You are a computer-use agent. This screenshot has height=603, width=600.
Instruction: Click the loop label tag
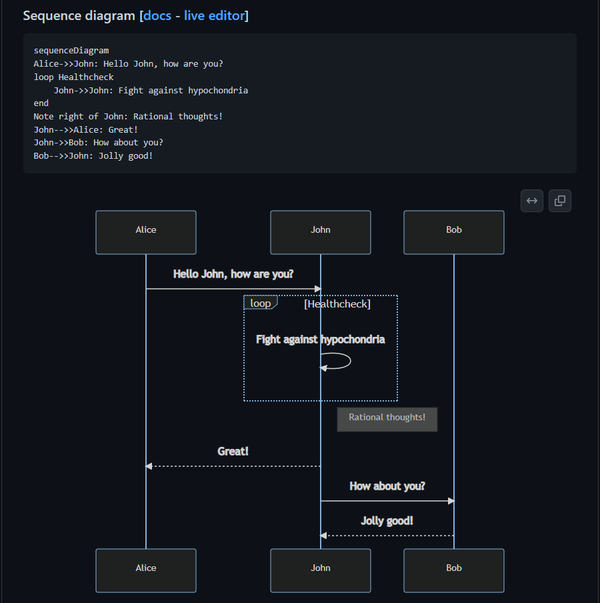click(x=260, y=303)
